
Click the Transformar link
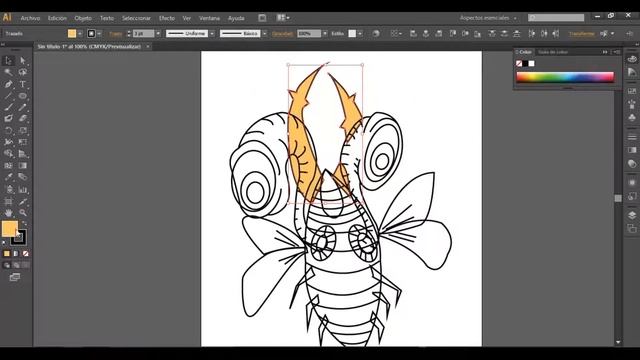(x=581, y=34)
